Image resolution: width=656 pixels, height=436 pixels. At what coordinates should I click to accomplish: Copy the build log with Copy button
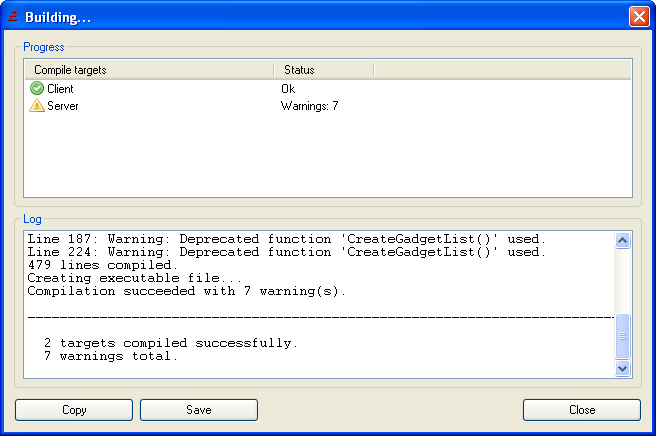pyautogui.click(x=74, y=410)
